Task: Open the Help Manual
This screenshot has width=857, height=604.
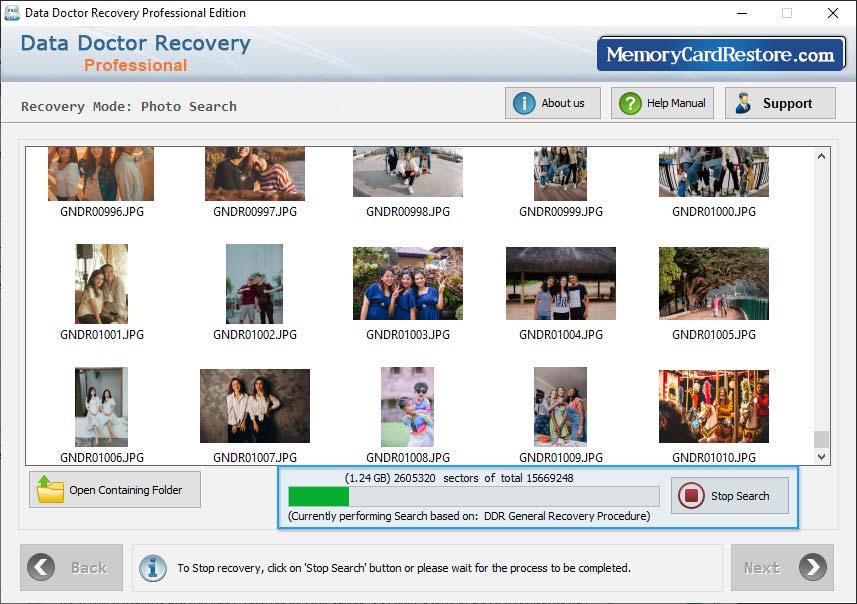Action: [x=662, y=103]
